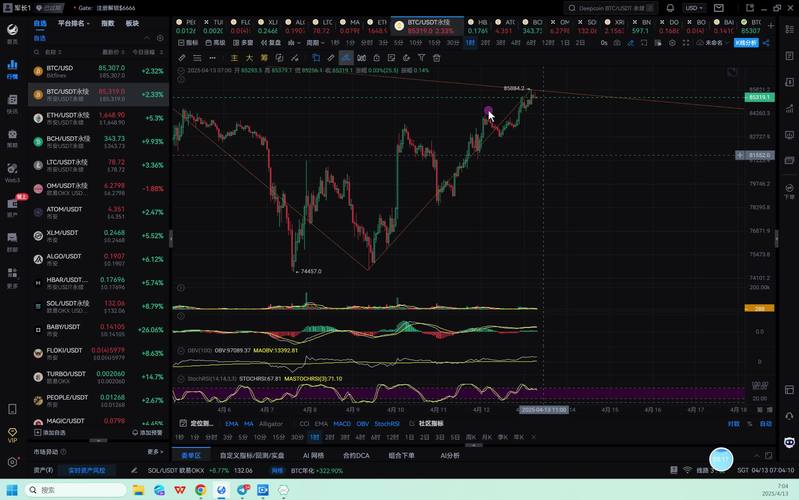The height and width of the screenshot is (500, 799).
Task: Click the WPS icon in the taskbar
Action: (180, 490)
